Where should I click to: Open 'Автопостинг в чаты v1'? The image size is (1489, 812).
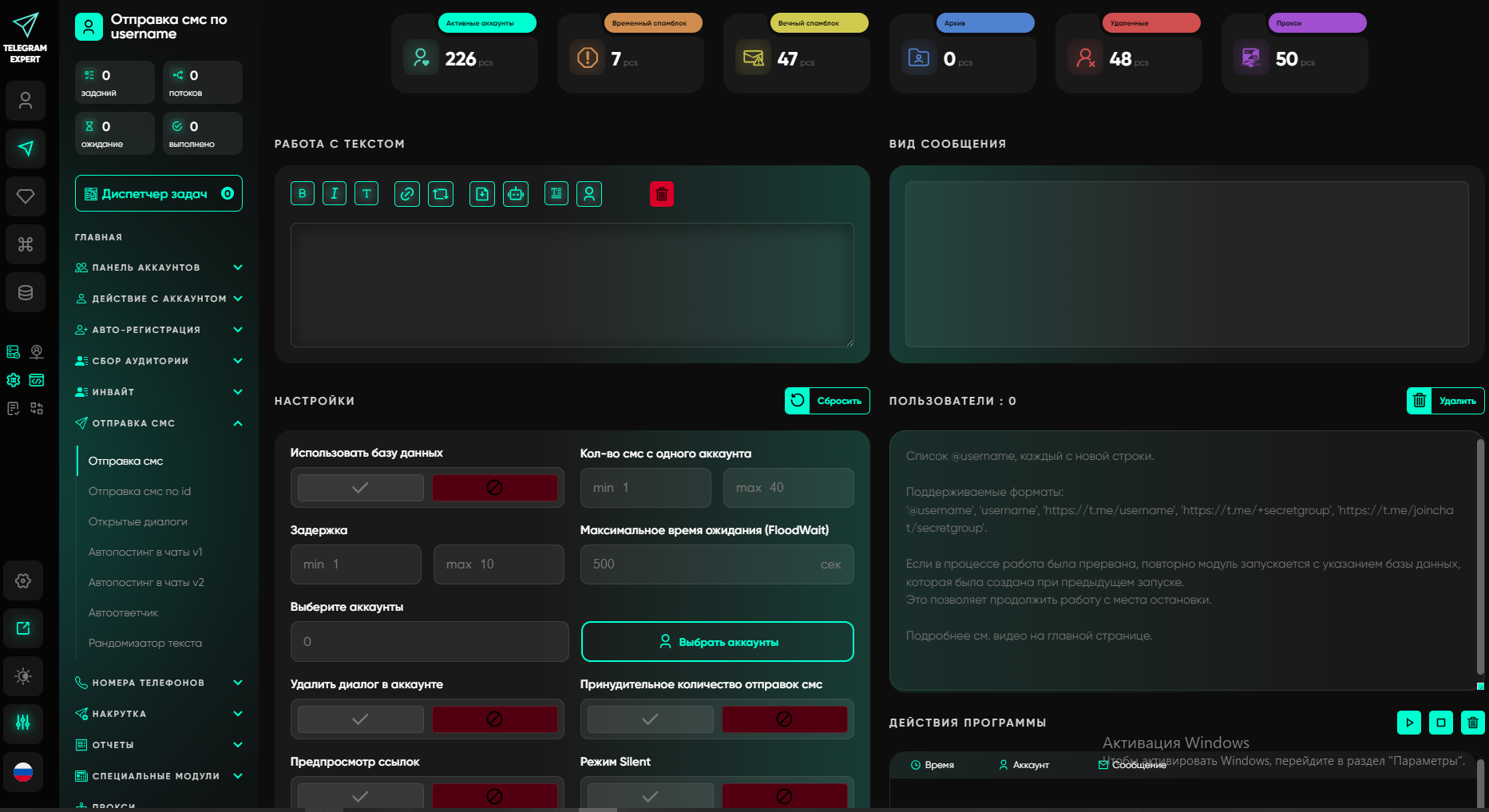[145, 552]
